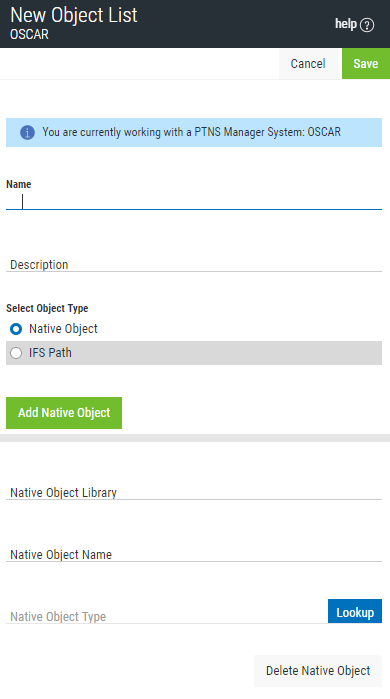
Task: Click the PTNS Manager System info banner
Action: [x=194, y=132]
